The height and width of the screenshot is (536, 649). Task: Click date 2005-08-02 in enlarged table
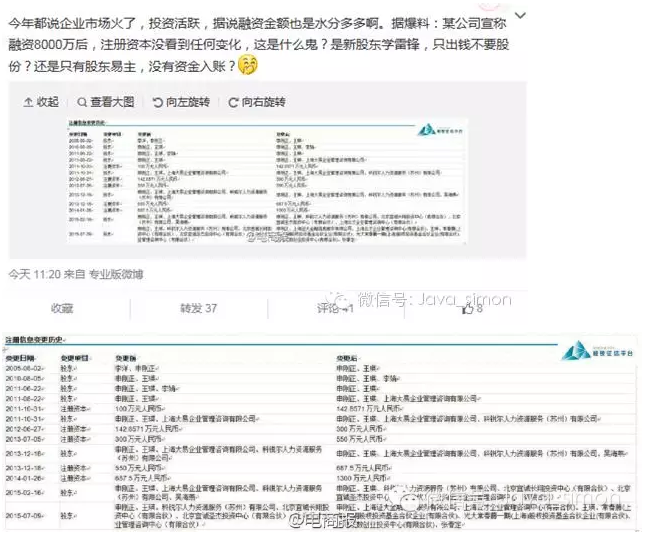pos(24,368)
